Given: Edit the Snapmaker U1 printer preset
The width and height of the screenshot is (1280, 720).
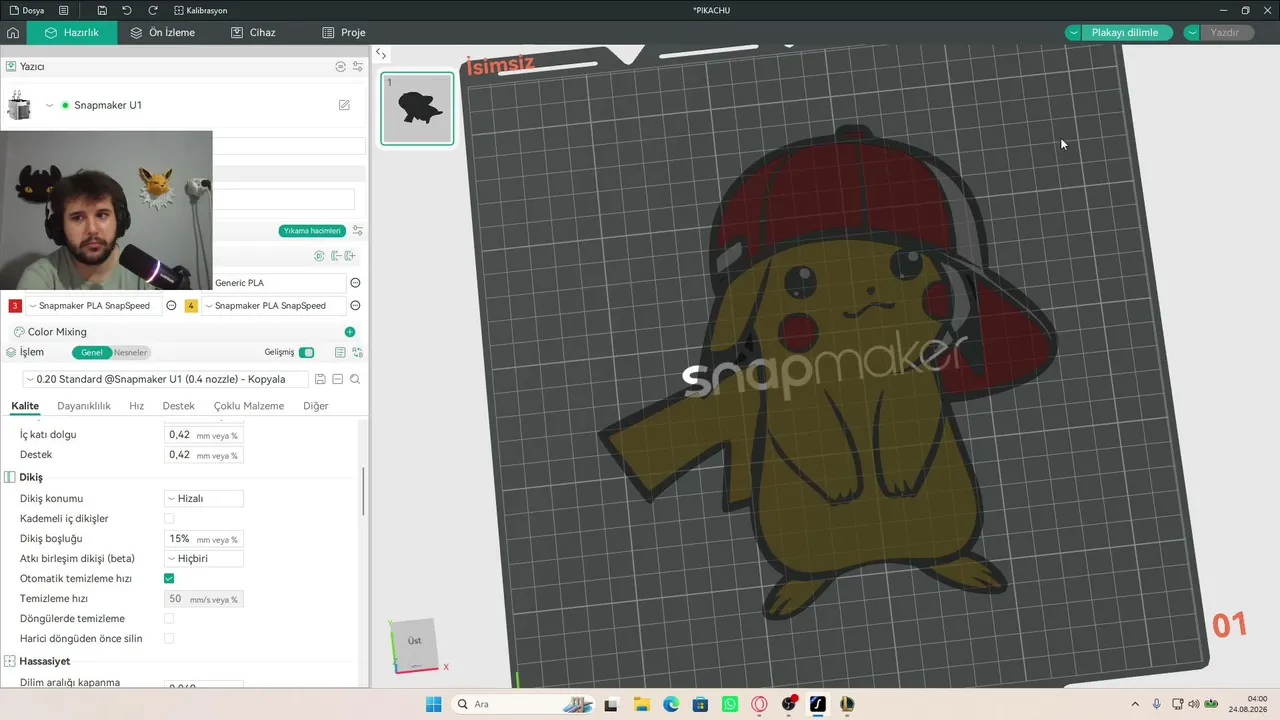Looking at the screenshot, I should point(344,105).
